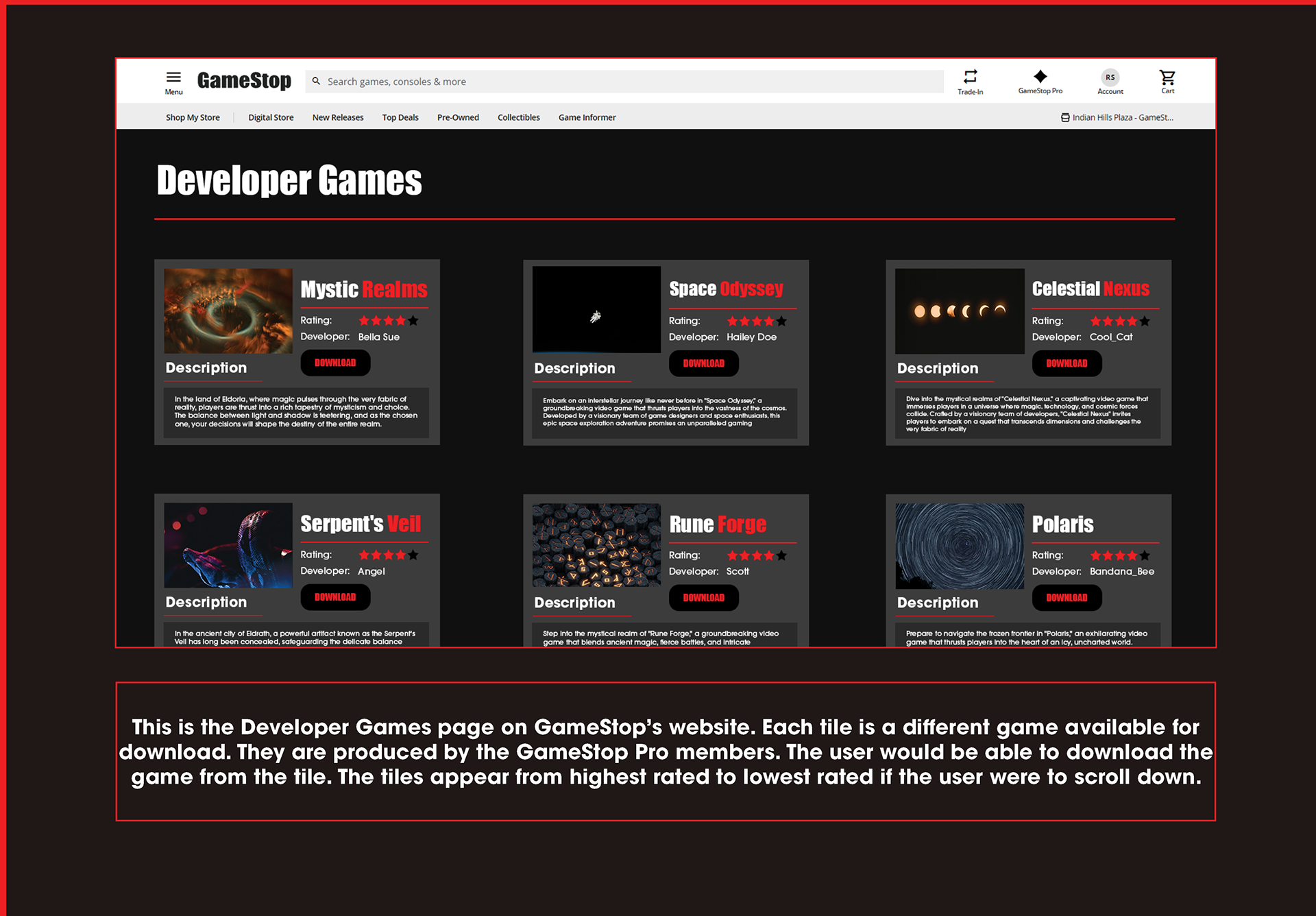The width and height of the screenshot is (1316, 916).
Task: Click the Mystic Realms Eldoria description text
Action: coord(296,411)
